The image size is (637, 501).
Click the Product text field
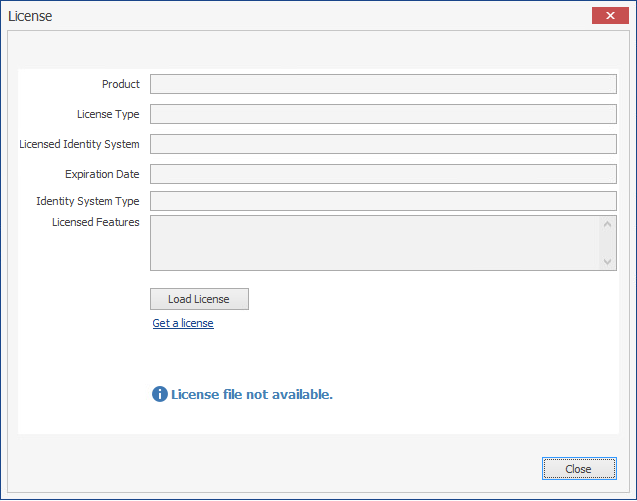coord(383,84)
